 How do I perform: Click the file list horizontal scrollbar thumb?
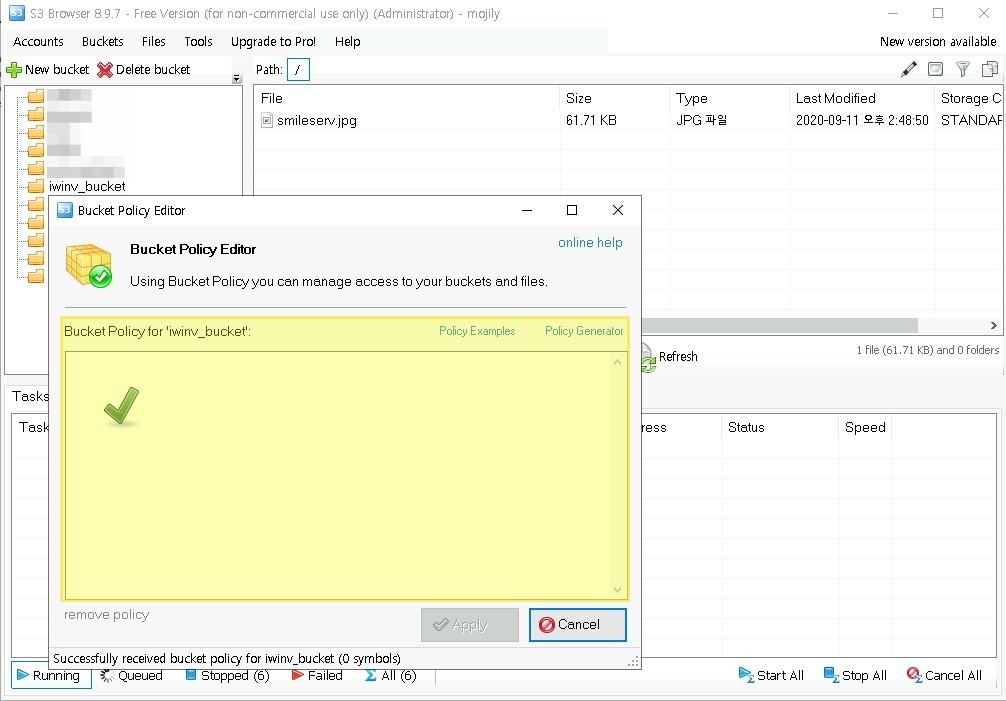780,326
